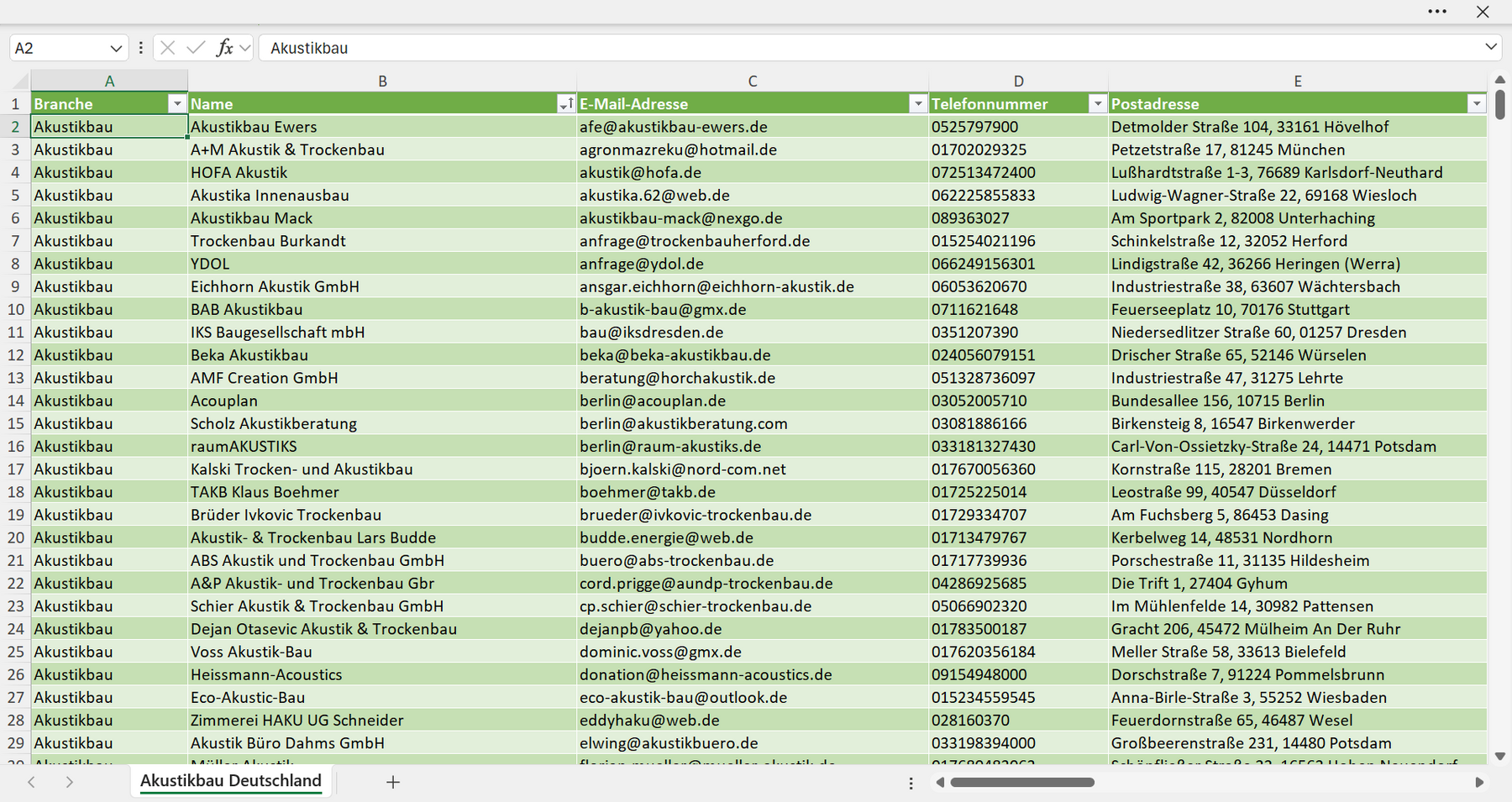Image resolution: width=1512 pixels, height=802 pixels.
Task: Close the spreadsheet viewer window
Action: point(1483,12)
